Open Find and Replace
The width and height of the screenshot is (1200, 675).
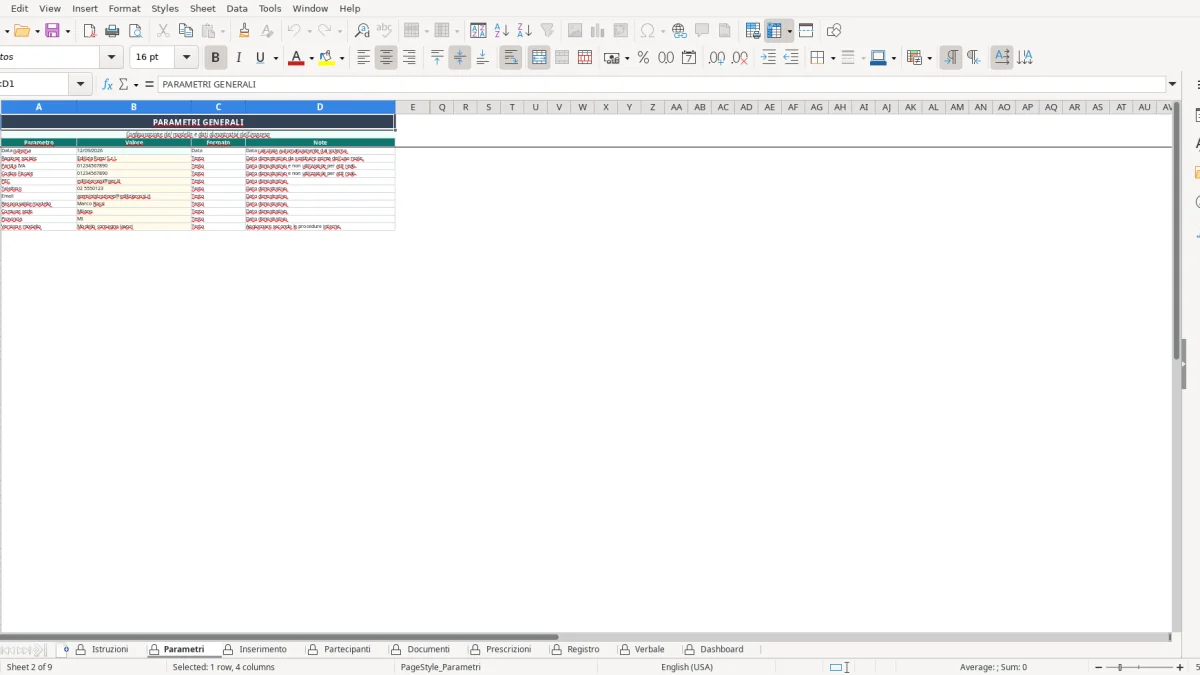pyautogui.click(x=362, y=31)
